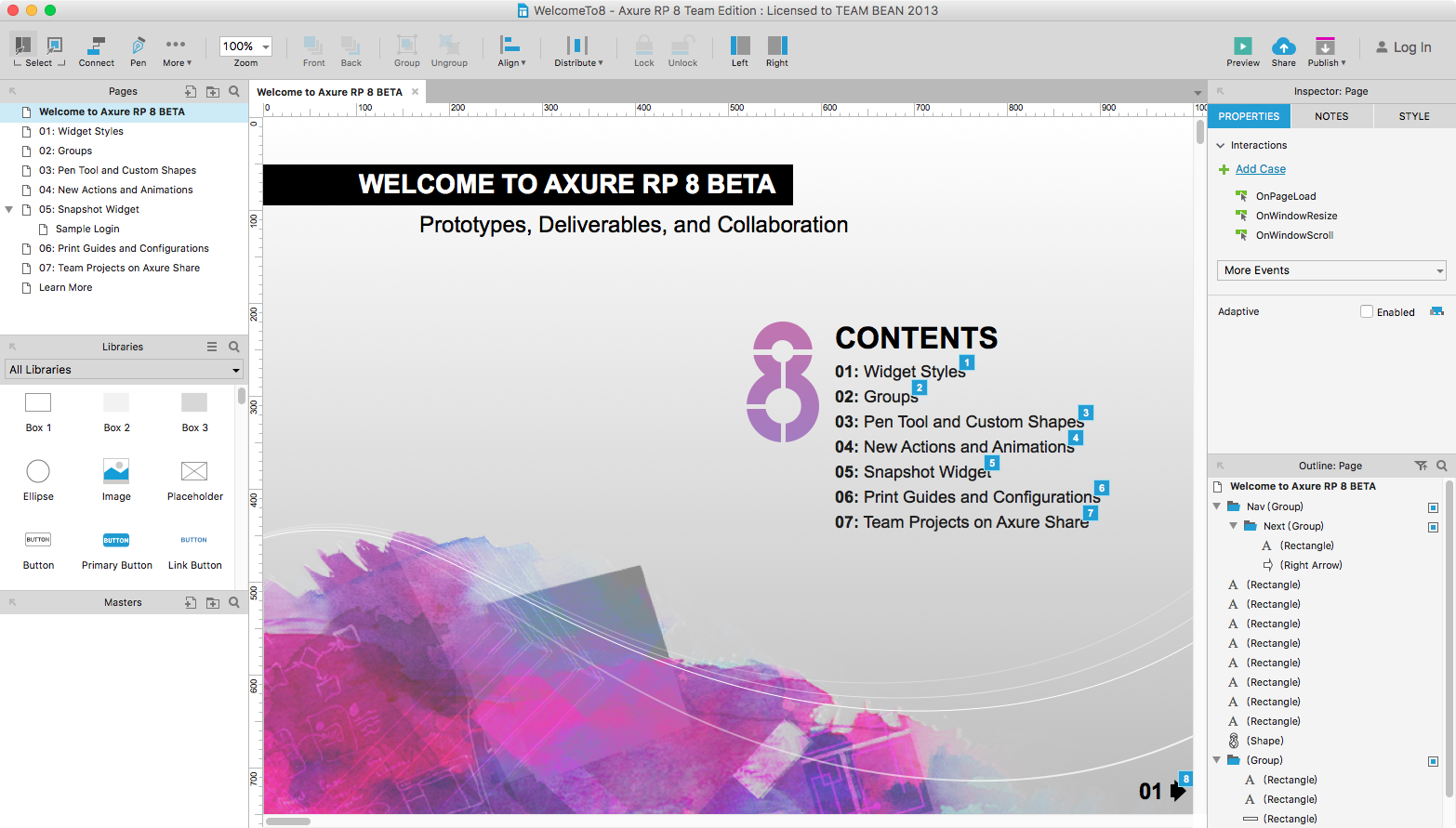Collapse the Next (Group) outline item
This screenshot has width=1456, height=828.
pyautogui.click(x=1234, y=526)
